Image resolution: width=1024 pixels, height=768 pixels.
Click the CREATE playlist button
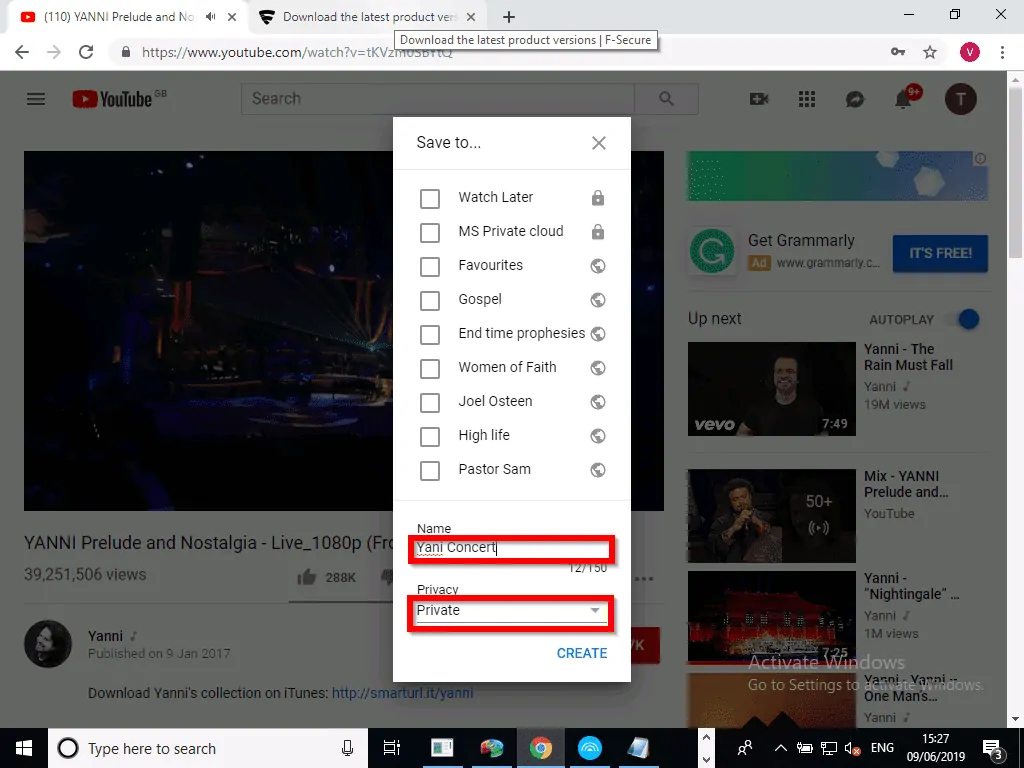pos(582,652)
